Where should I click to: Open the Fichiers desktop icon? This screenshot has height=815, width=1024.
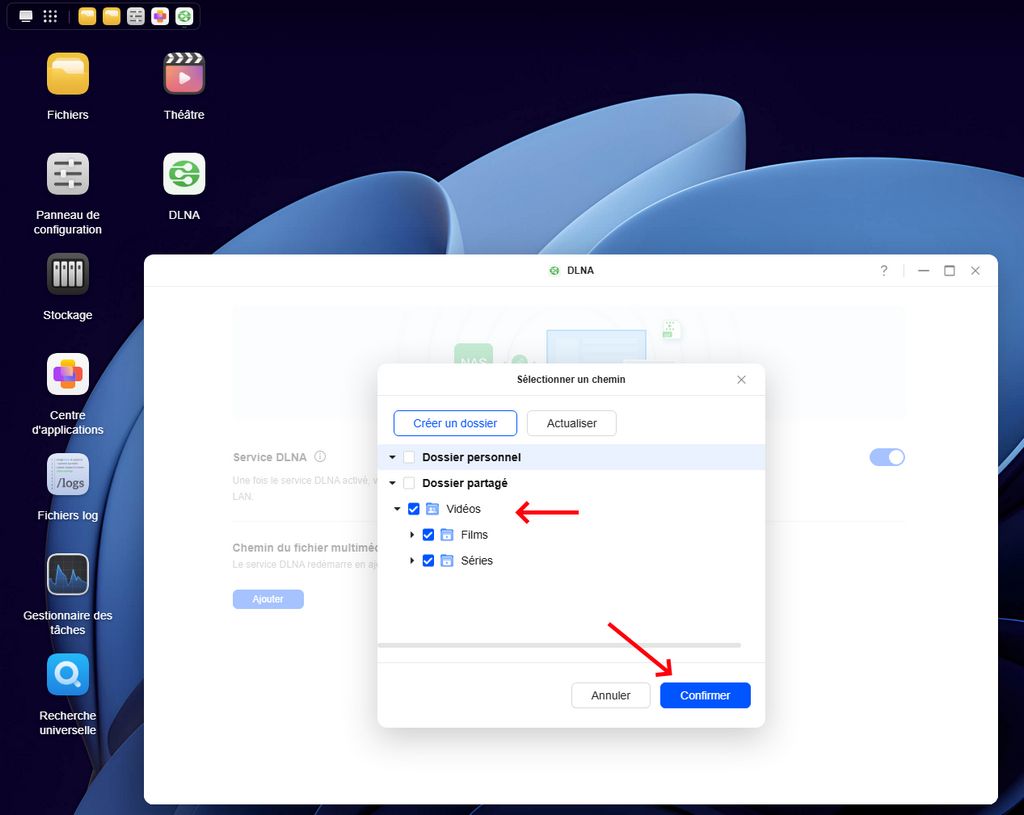68,75
